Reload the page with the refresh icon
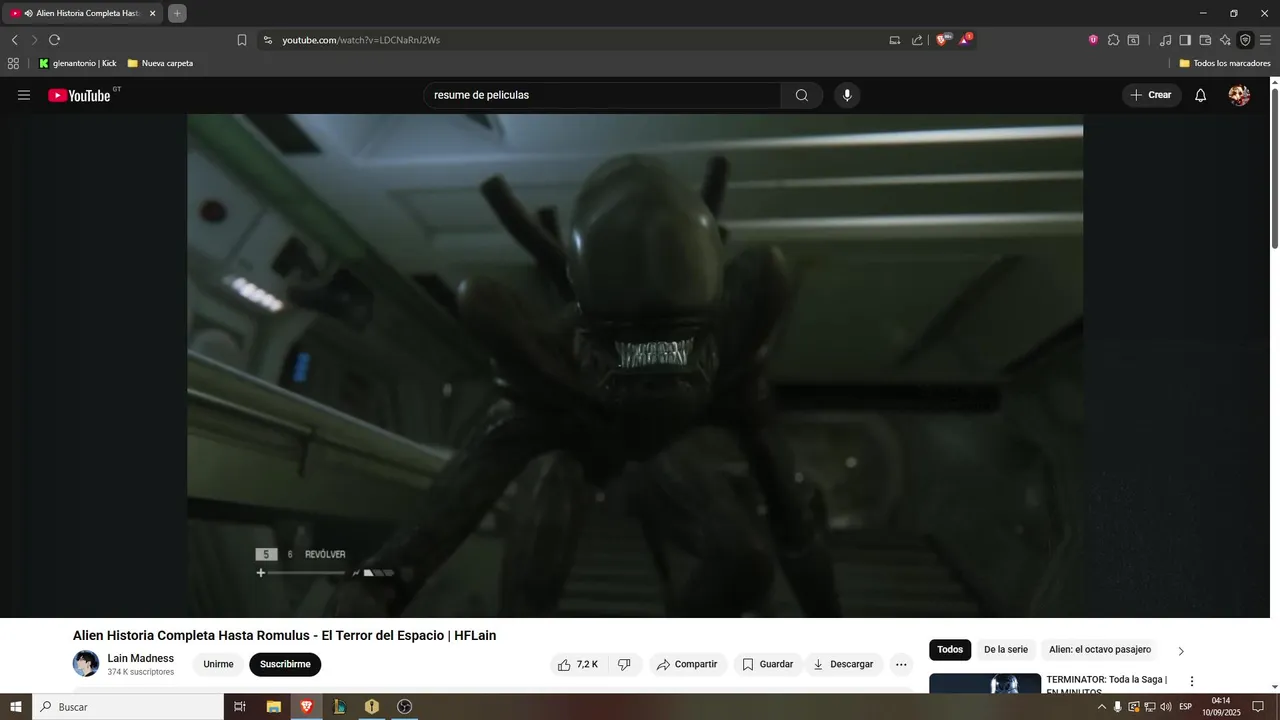Screen dimensions: 1280x720 (x=54, y=40)
